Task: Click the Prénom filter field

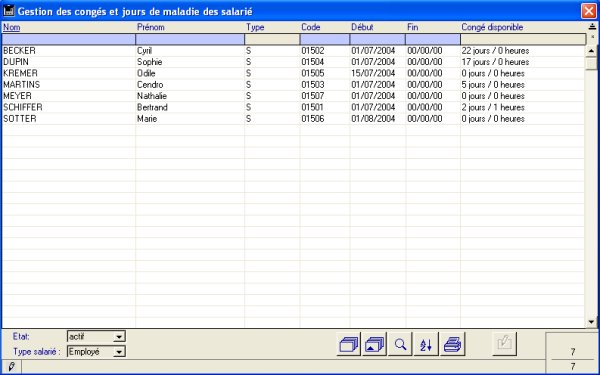Action: coord(190,39)
